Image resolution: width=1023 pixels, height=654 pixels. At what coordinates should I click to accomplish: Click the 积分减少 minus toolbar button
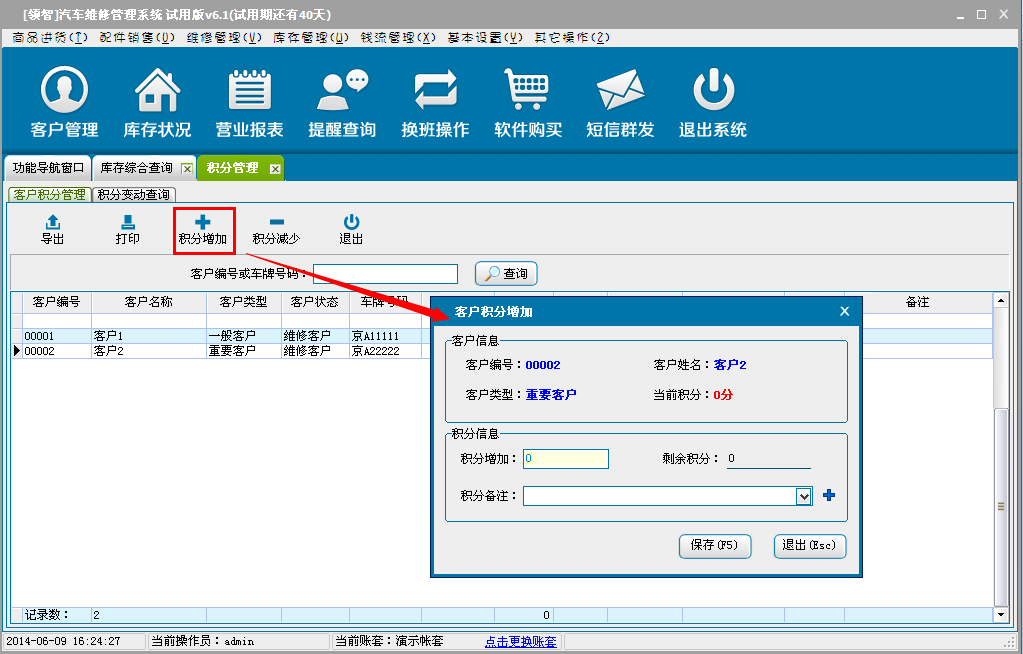coord(276,230)
